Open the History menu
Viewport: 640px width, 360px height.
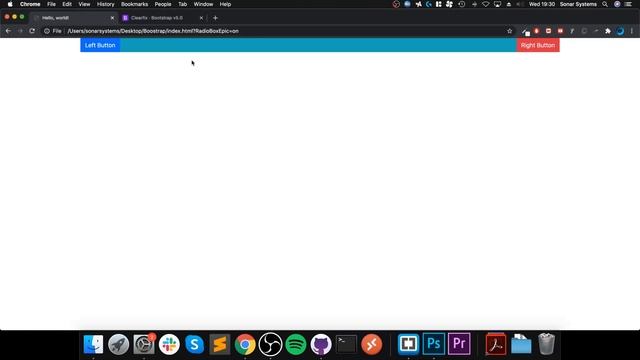tap(105, 4)
